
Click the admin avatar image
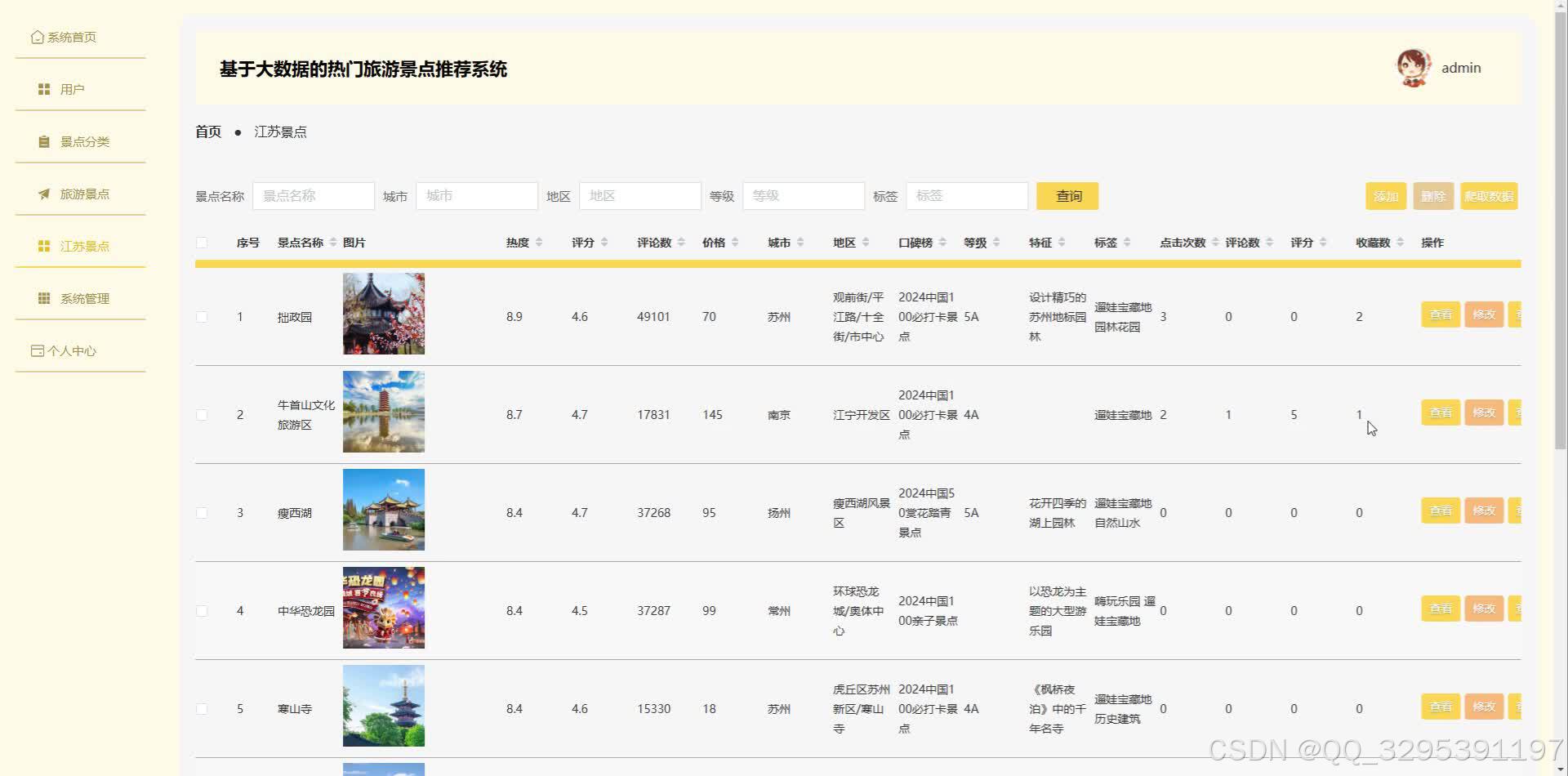point(1413,68)
